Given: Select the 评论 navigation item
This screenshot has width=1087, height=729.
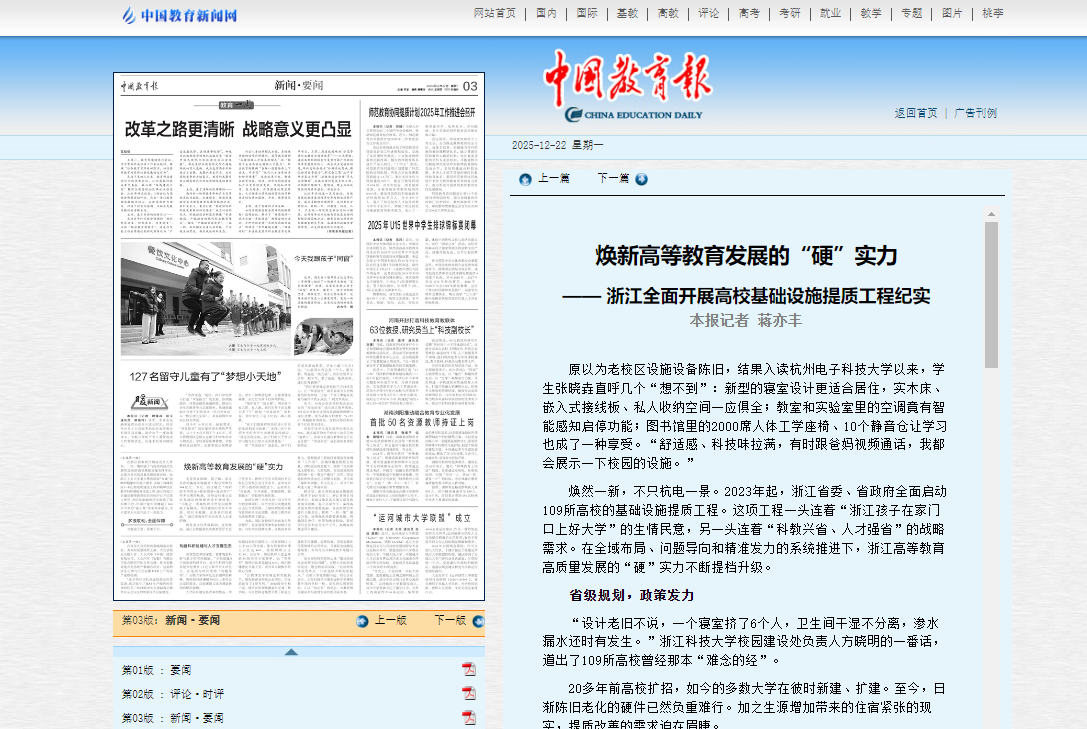Looking at the screenshot, I should [708, 13].
